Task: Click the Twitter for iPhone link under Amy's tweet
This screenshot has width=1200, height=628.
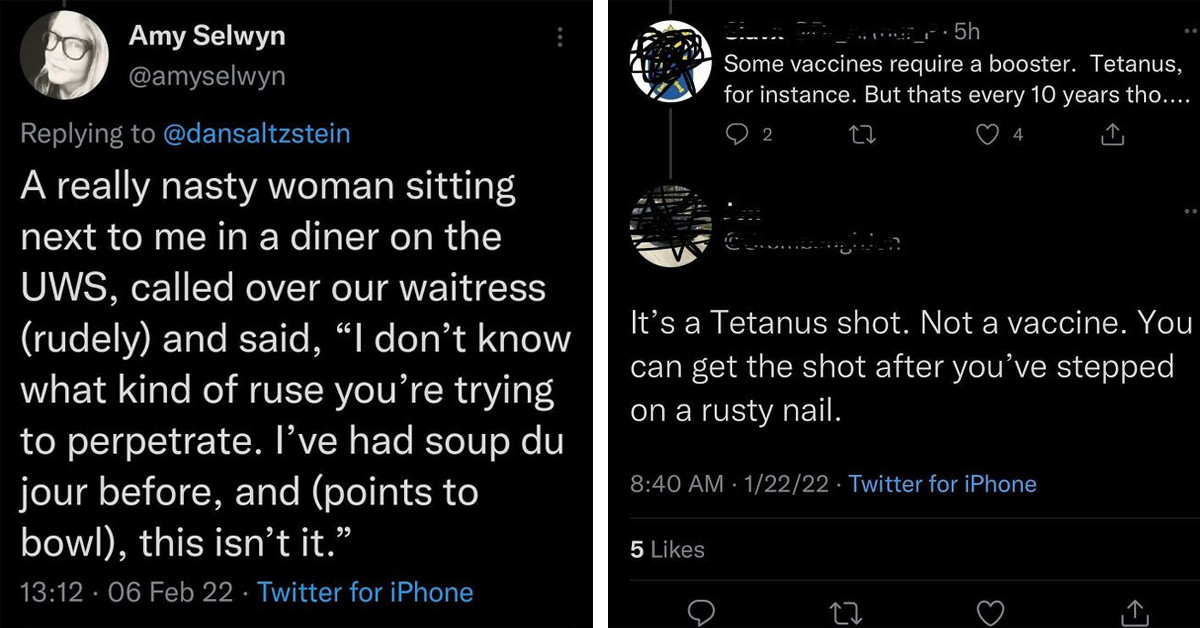Action: pyautogui.click(x=366, y=592)
